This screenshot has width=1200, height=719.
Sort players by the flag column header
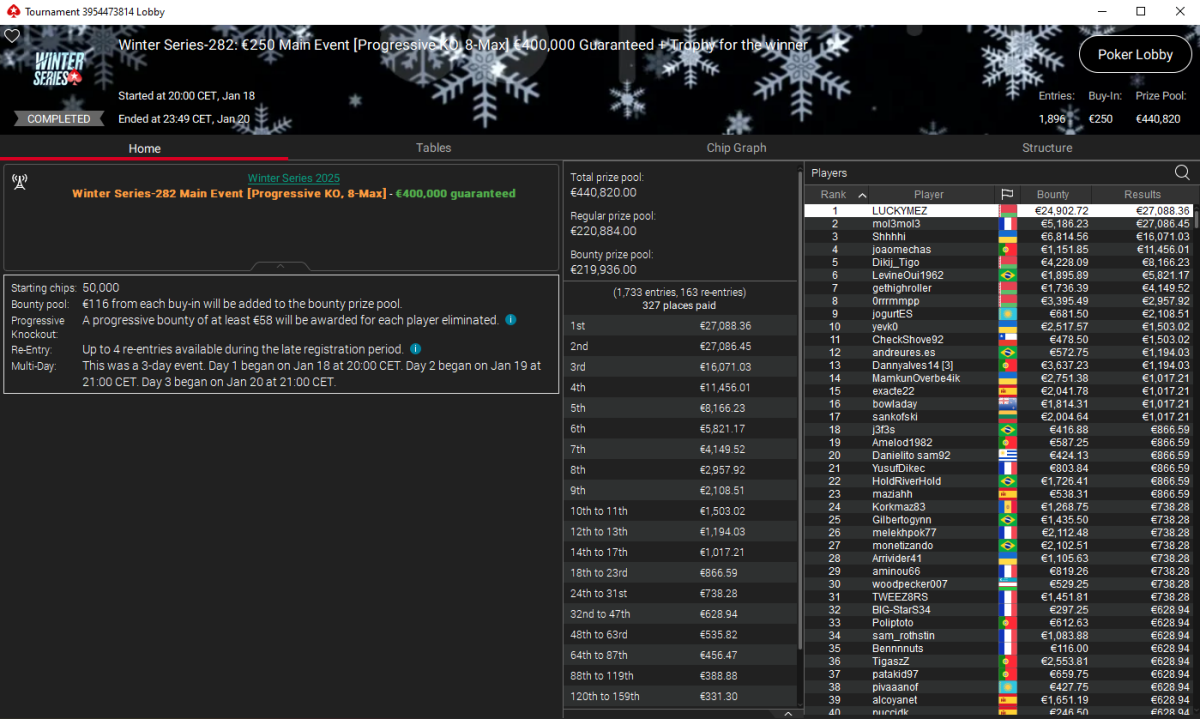coord(1007,194)
